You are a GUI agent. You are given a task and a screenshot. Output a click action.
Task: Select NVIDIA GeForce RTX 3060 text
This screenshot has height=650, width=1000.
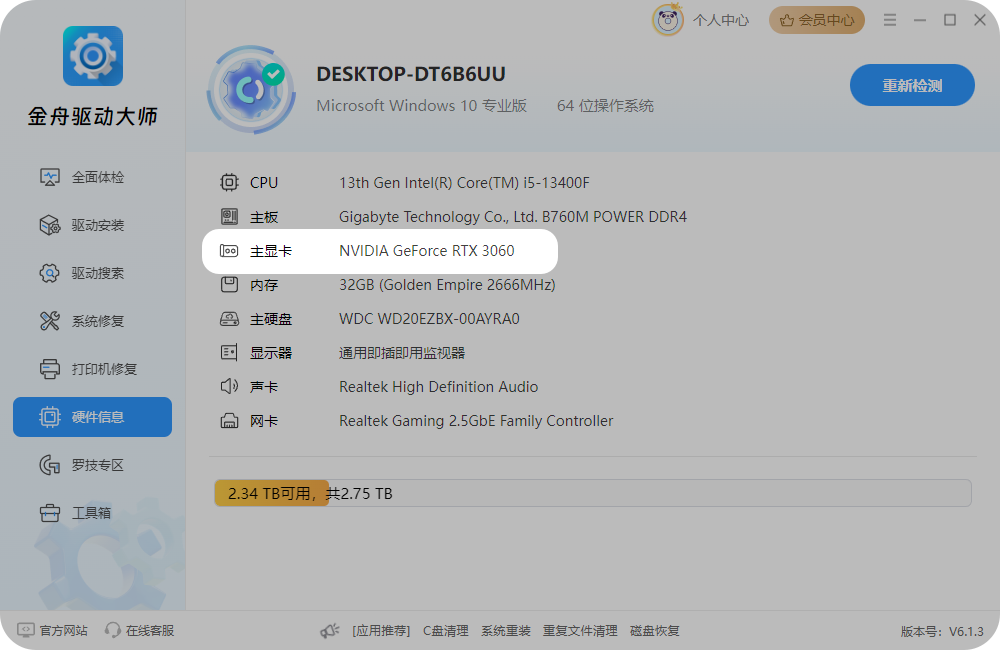point(427,251)
